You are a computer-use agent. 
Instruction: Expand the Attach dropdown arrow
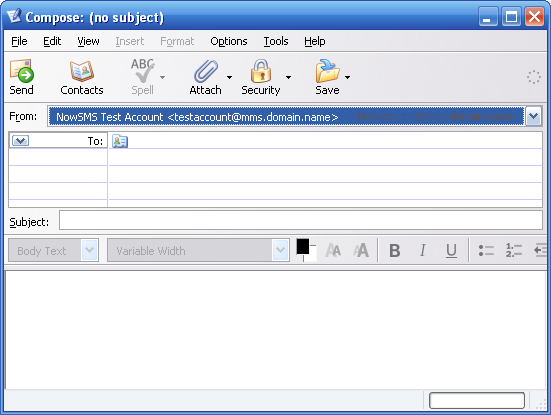click(x=229, y=77)
